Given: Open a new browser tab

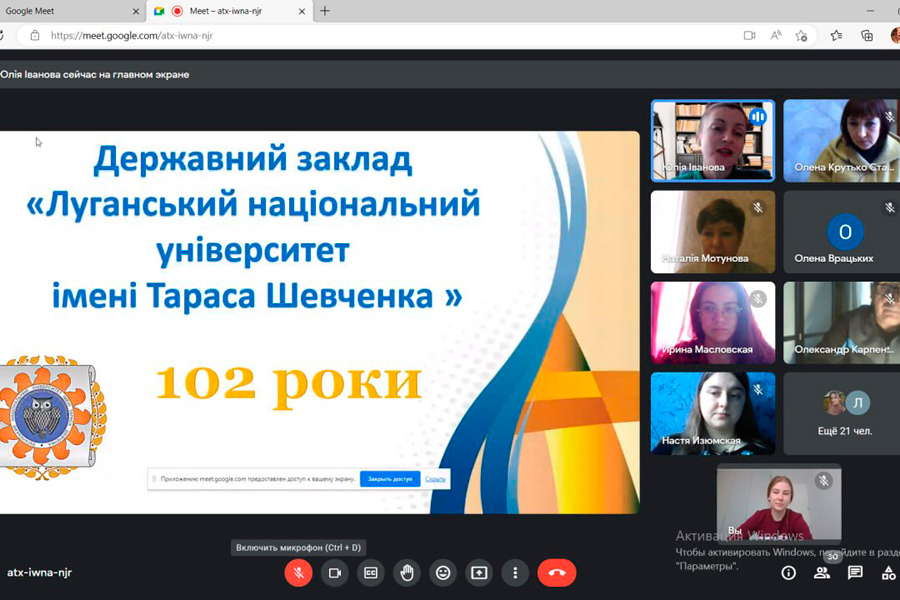Looking at the screenshot, I should tap(325, 11).
